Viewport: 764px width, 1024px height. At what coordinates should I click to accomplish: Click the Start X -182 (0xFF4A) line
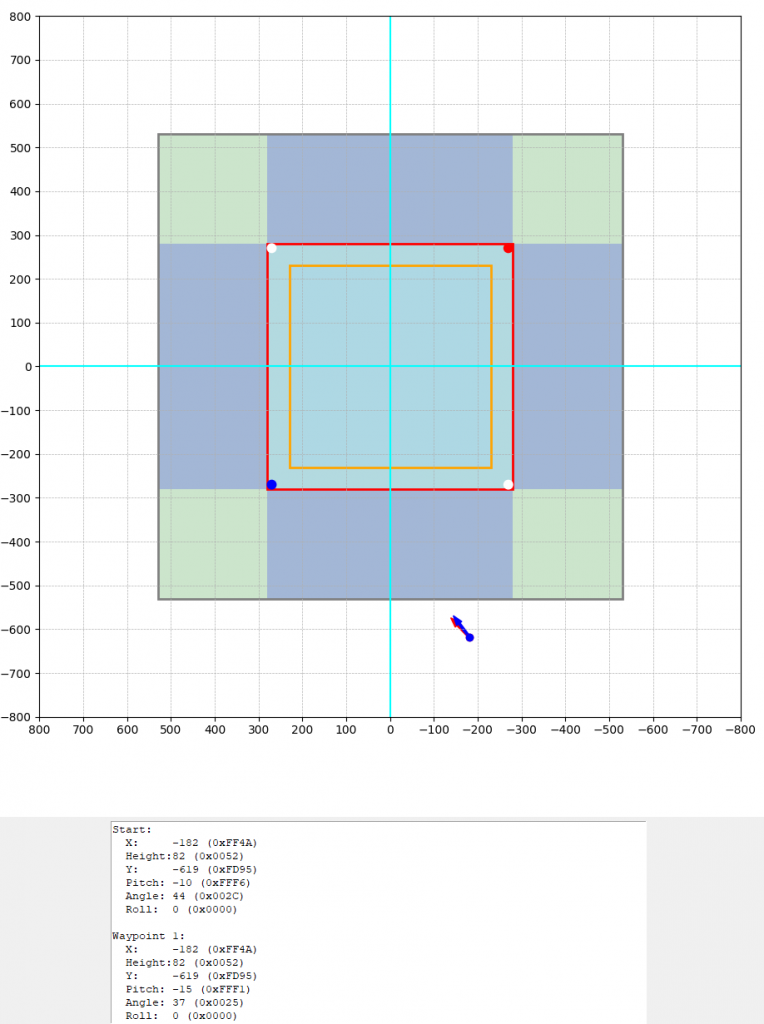191,843
